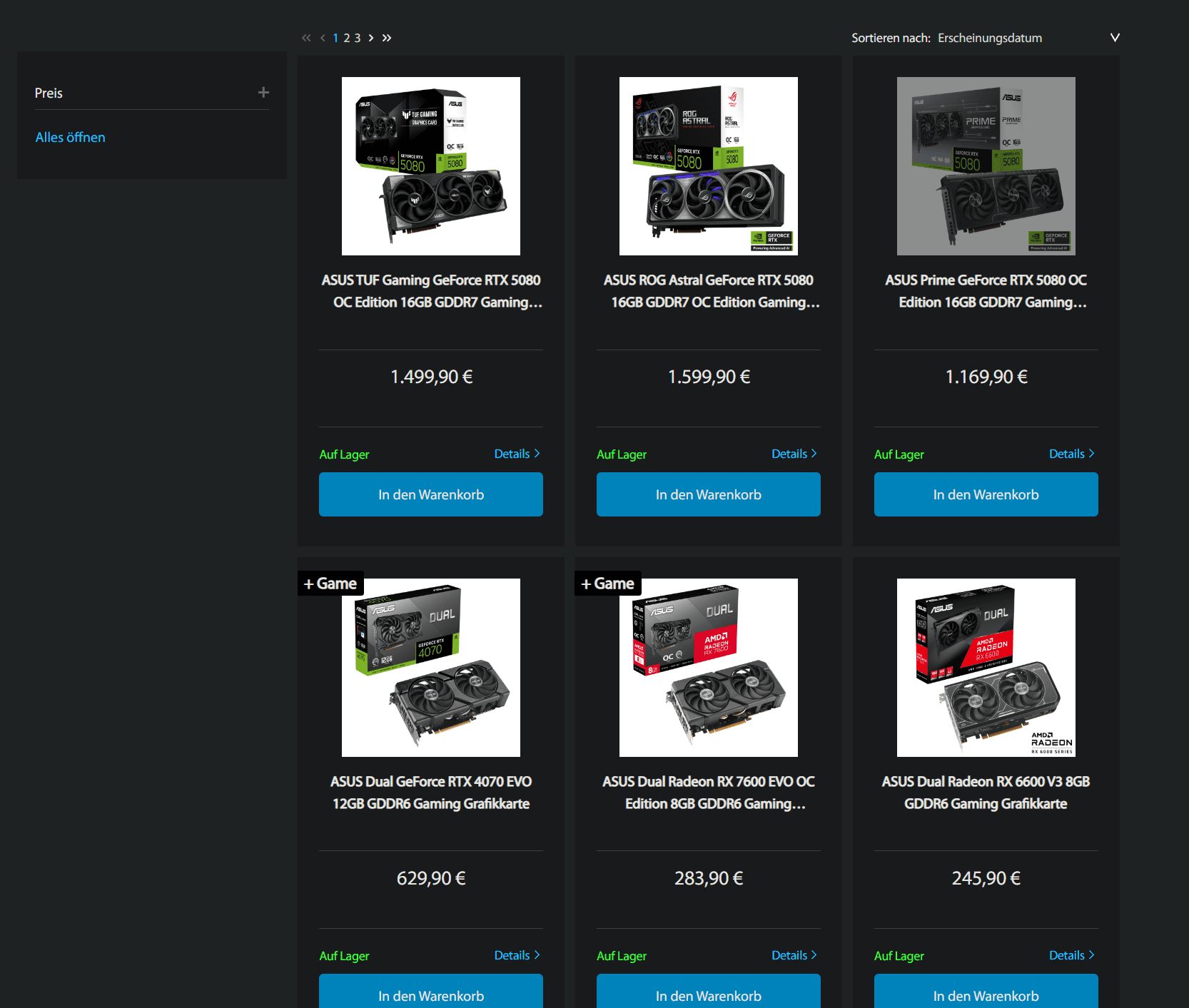The image size is (1189, 1008).
Task: Click ASUS TUF Gaming GeForce RTX 5080 title
Action: click(x=431, y=291)
